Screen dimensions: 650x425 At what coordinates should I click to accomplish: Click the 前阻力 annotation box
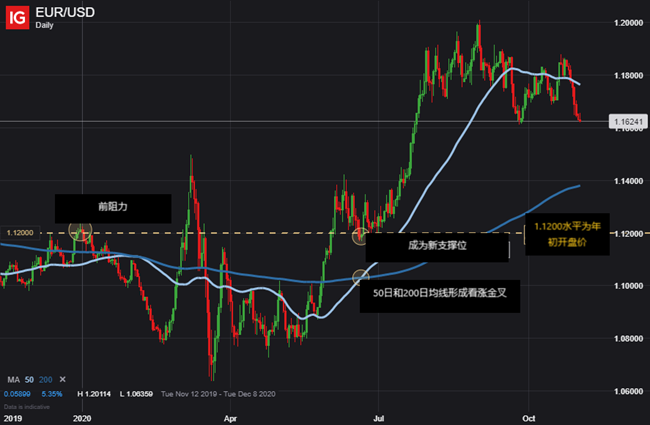tap(113, 209)
